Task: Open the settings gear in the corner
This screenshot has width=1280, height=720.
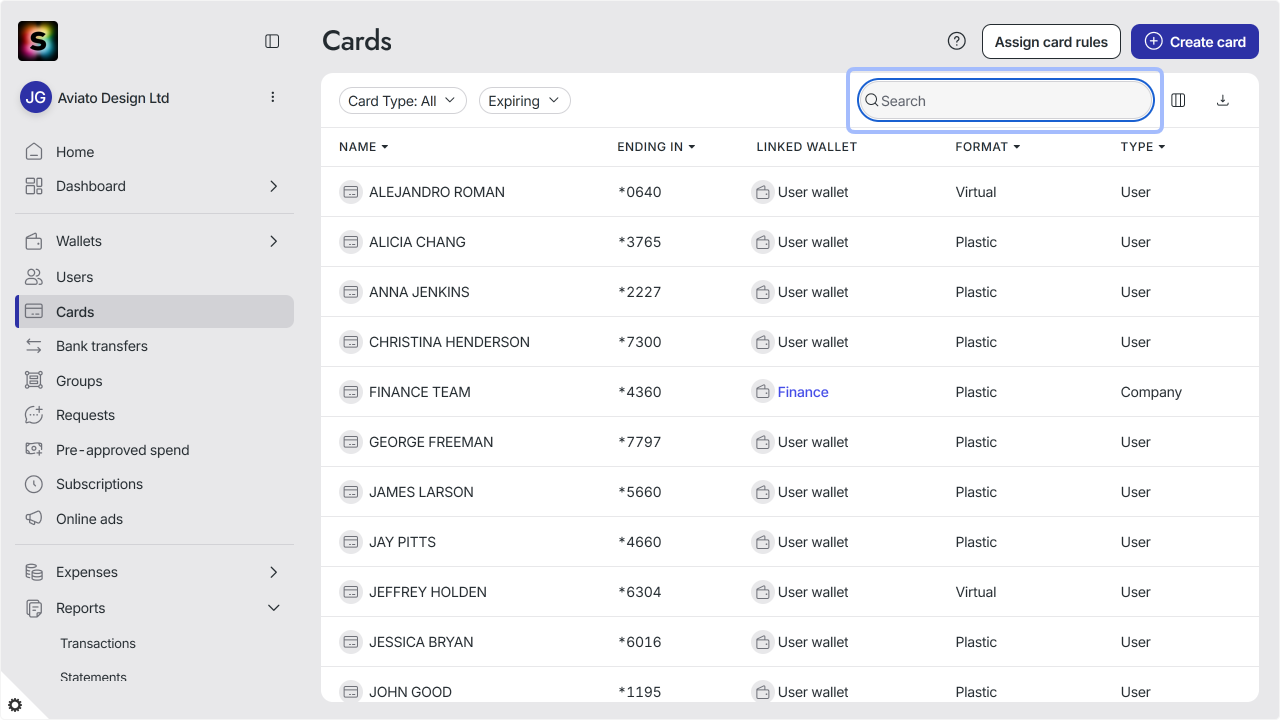Action: [x=15, y=705]
